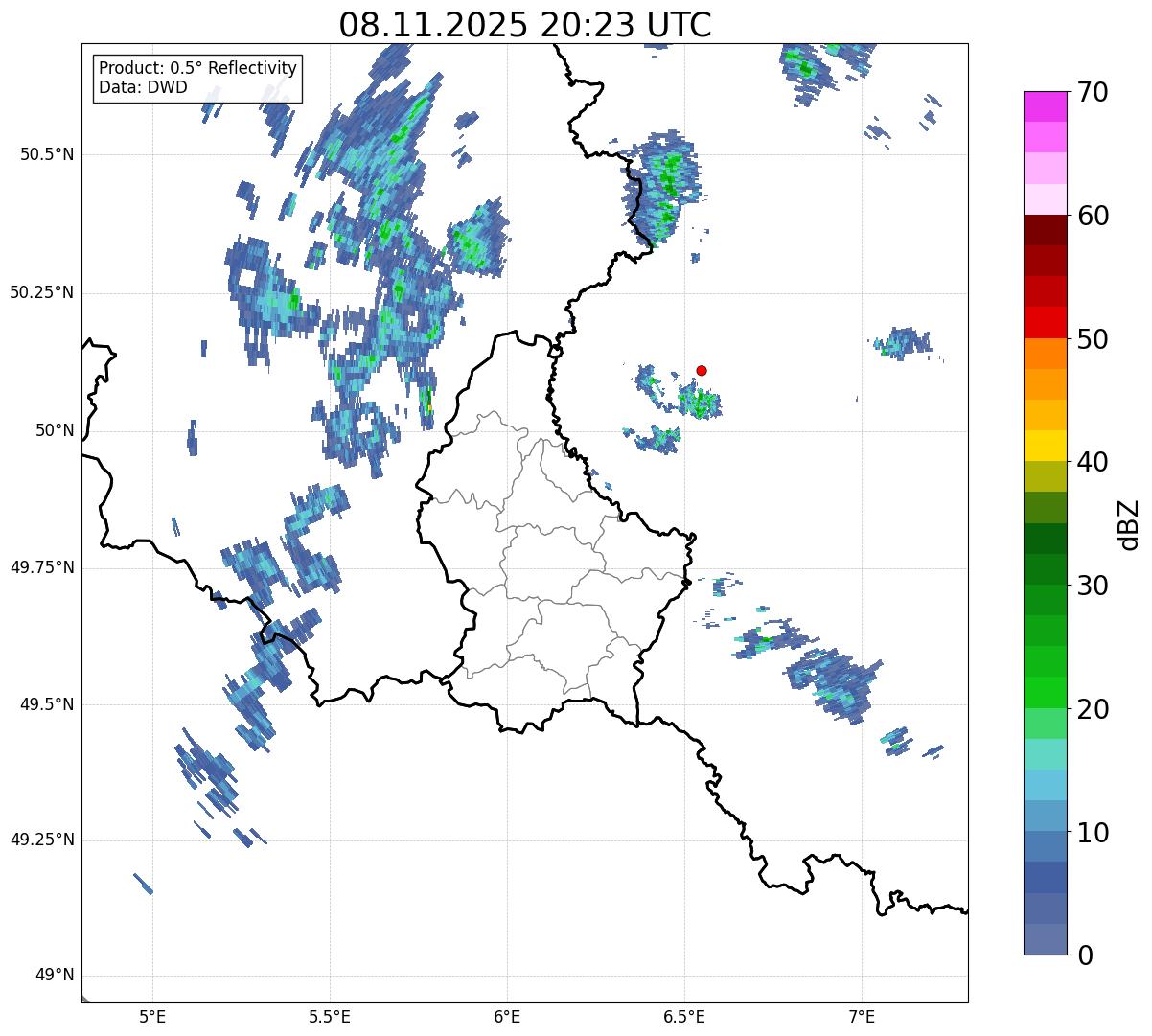Click the latitude label 49.5°N
The width and height of the screenshot is (1152, 1036).
coord(47,704)
